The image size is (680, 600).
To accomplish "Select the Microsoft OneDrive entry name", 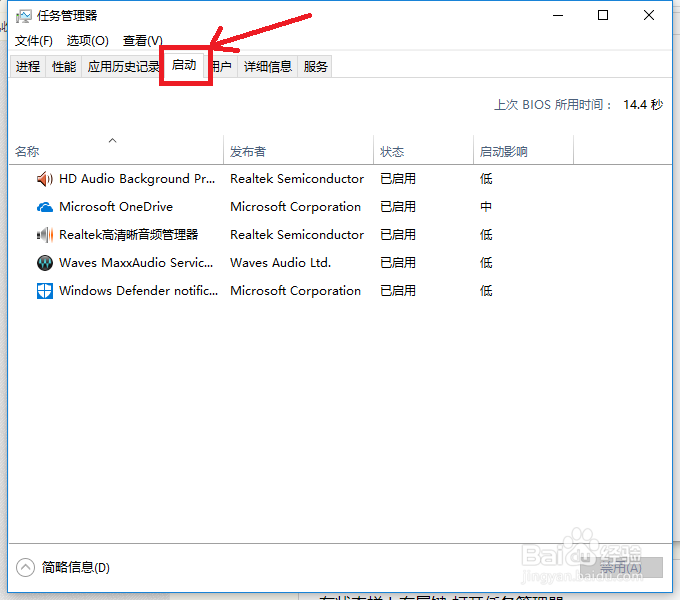I will [x=116, y=207].
